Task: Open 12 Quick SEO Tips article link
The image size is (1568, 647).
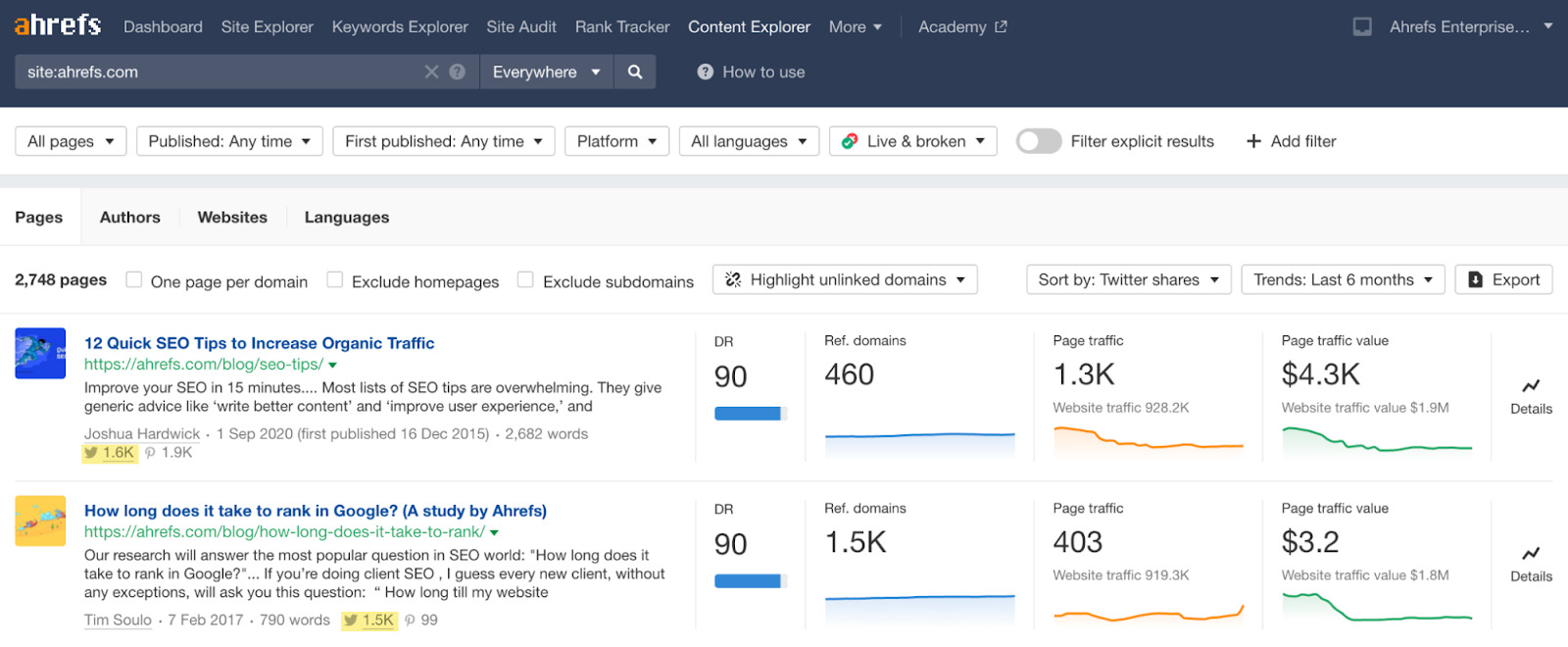Action: point(259,343)
